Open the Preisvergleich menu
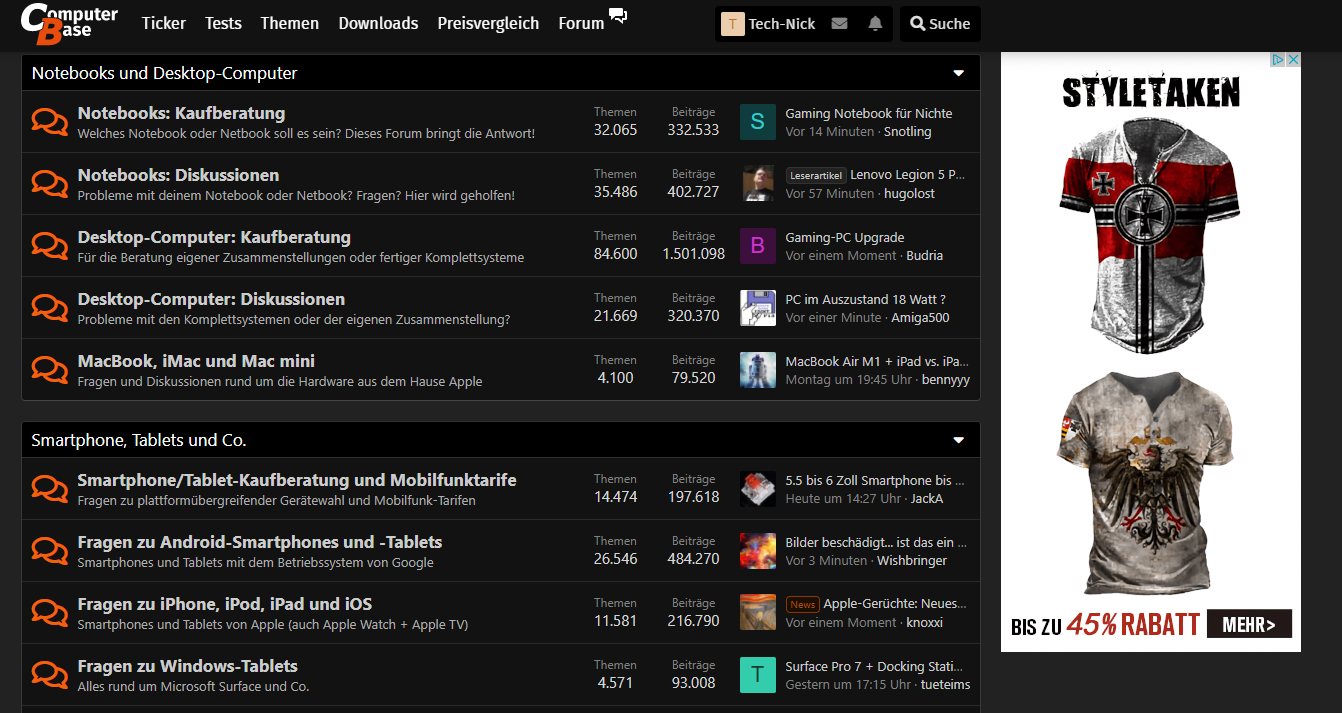This screenshot has width=1342, height=713. pos(488,23)
